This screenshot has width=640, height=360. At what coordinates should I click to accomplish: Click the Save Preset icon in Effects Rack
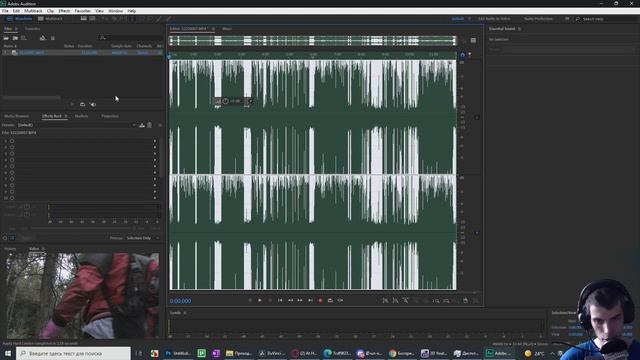[142, 125]
